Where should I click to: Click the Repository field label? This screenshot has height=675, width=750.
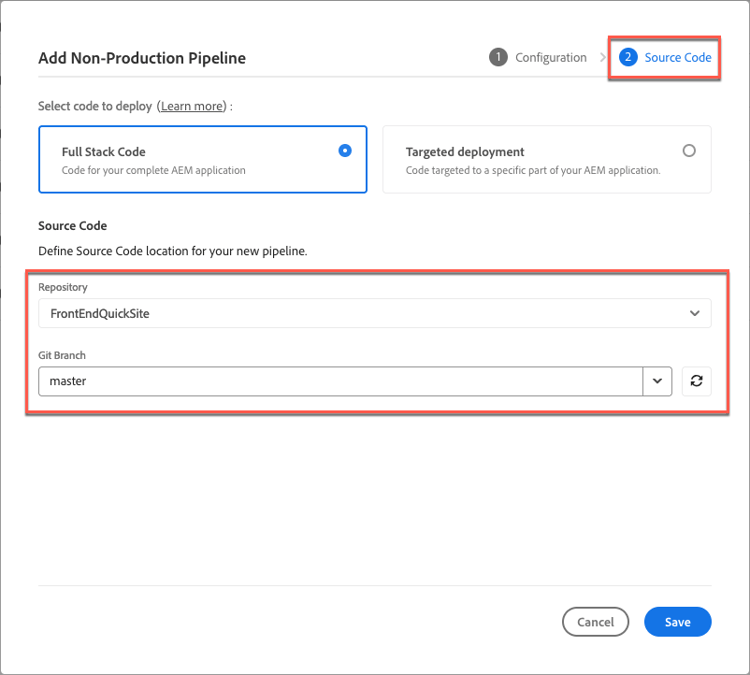click(63, 287)
